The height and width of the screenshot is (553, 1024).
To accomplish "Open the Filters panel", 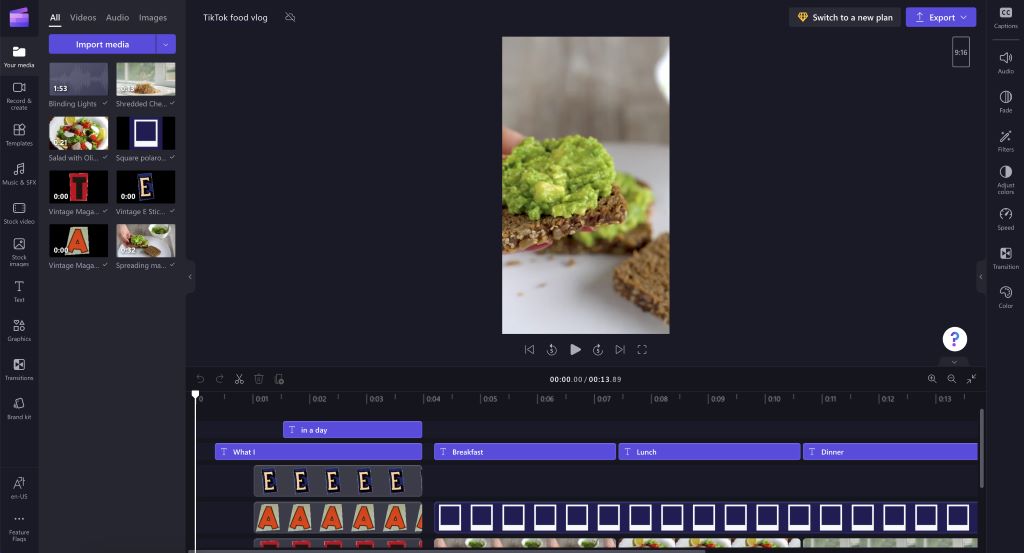I will tap(1006, 141).
